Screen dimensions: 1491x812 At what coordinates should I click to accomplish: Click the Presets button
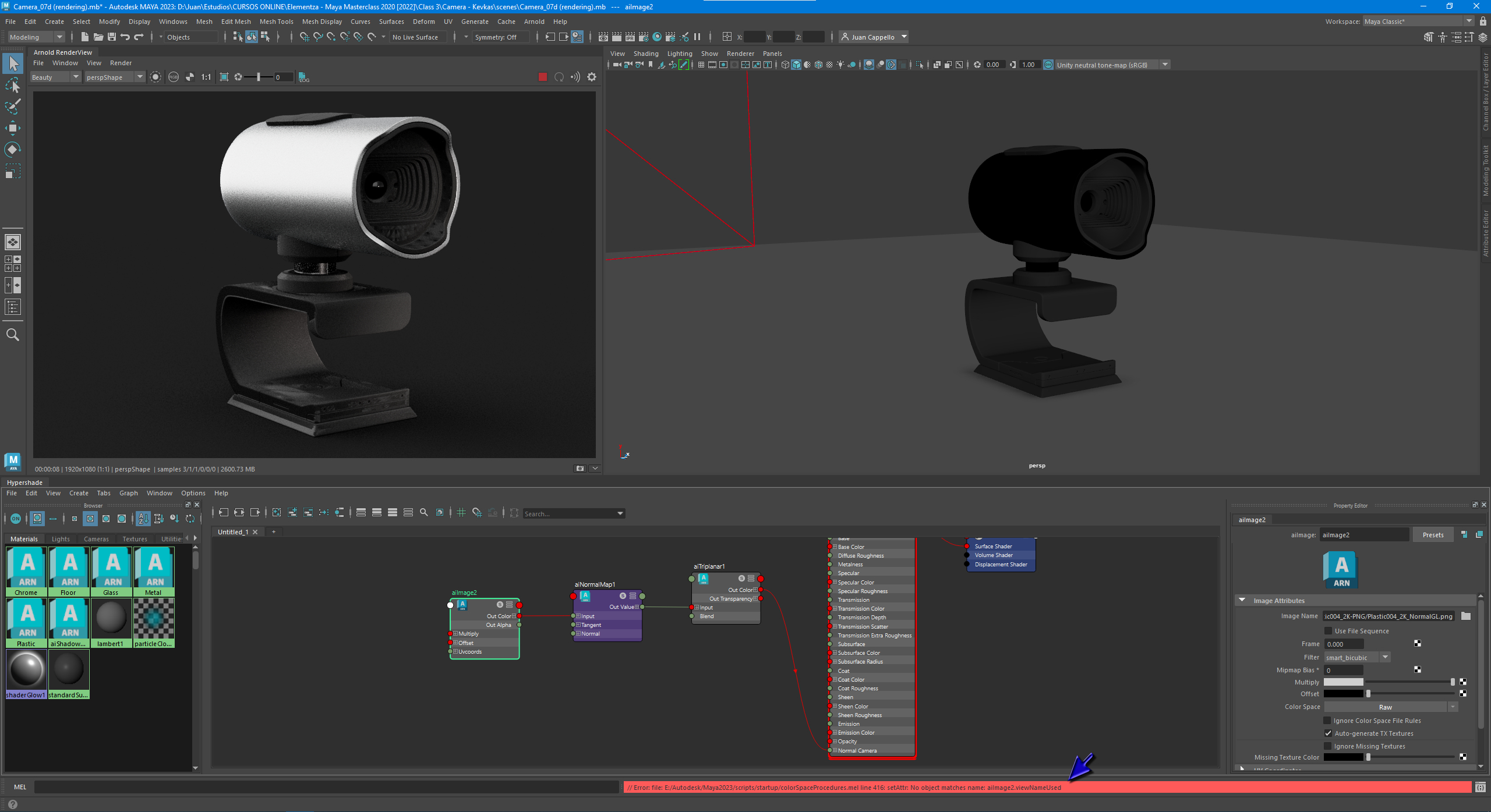[x=1433, y=535]
